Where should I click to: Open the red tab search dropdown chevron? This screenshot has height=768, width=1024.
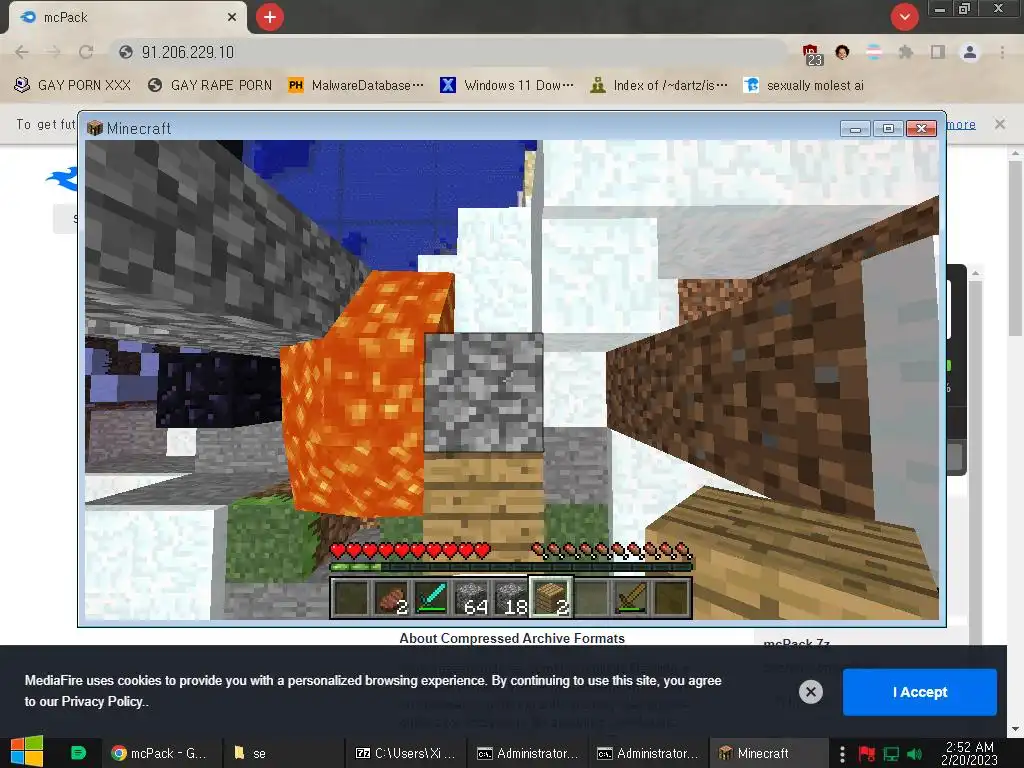904,17
